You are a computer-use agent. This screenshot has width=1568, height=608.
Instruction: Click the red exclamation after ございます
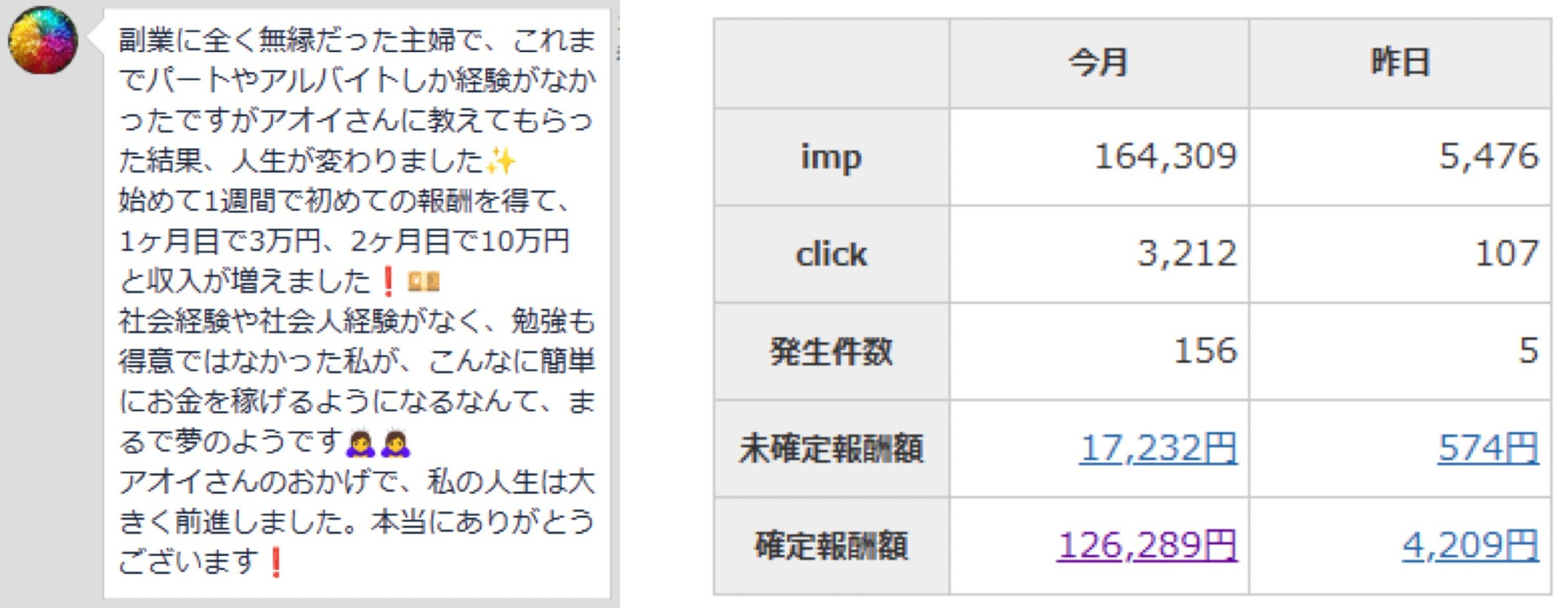(x=275, y=562)
